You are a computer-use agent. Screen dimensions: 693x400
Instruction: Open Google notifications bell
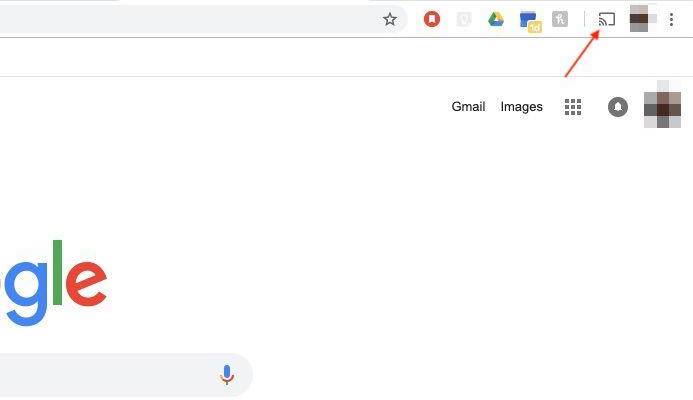point(618,107)
